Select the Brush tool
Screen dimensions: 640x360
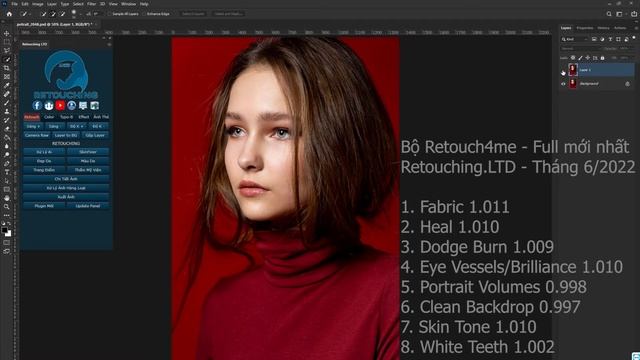pos(7,102)
